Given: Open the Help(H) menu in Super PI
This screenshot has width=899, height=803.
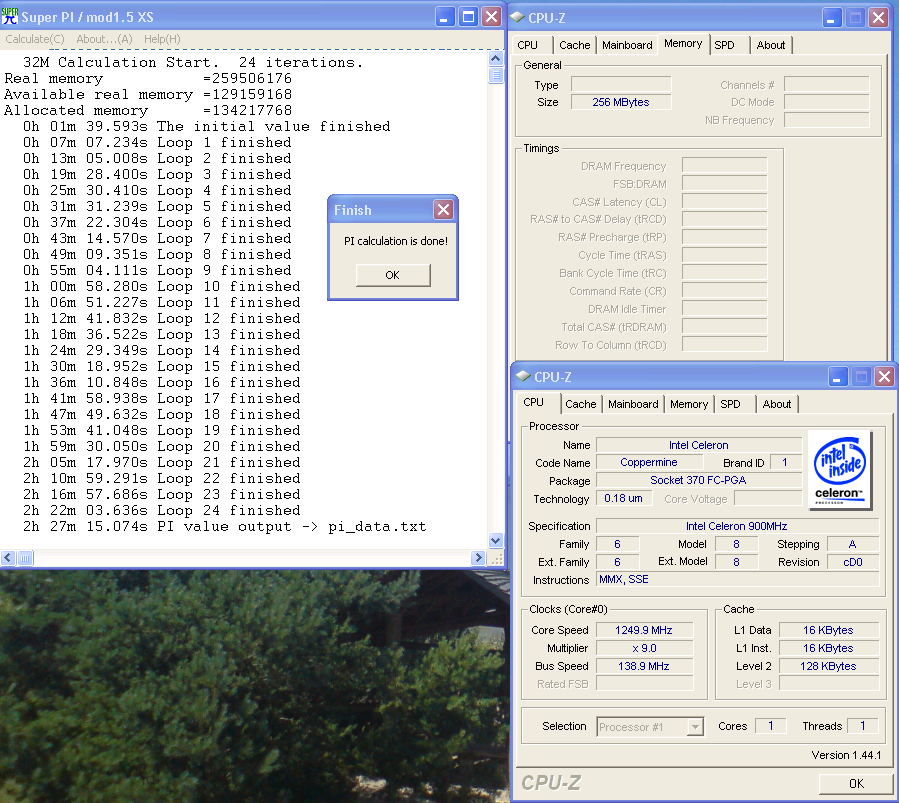Looking at the screenshot, I should [162, 39].
